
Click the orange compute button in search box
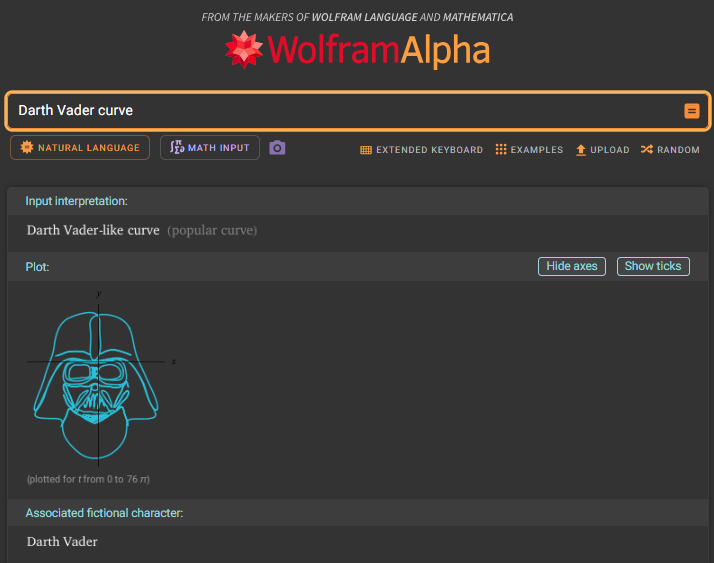tap(692, 111)
